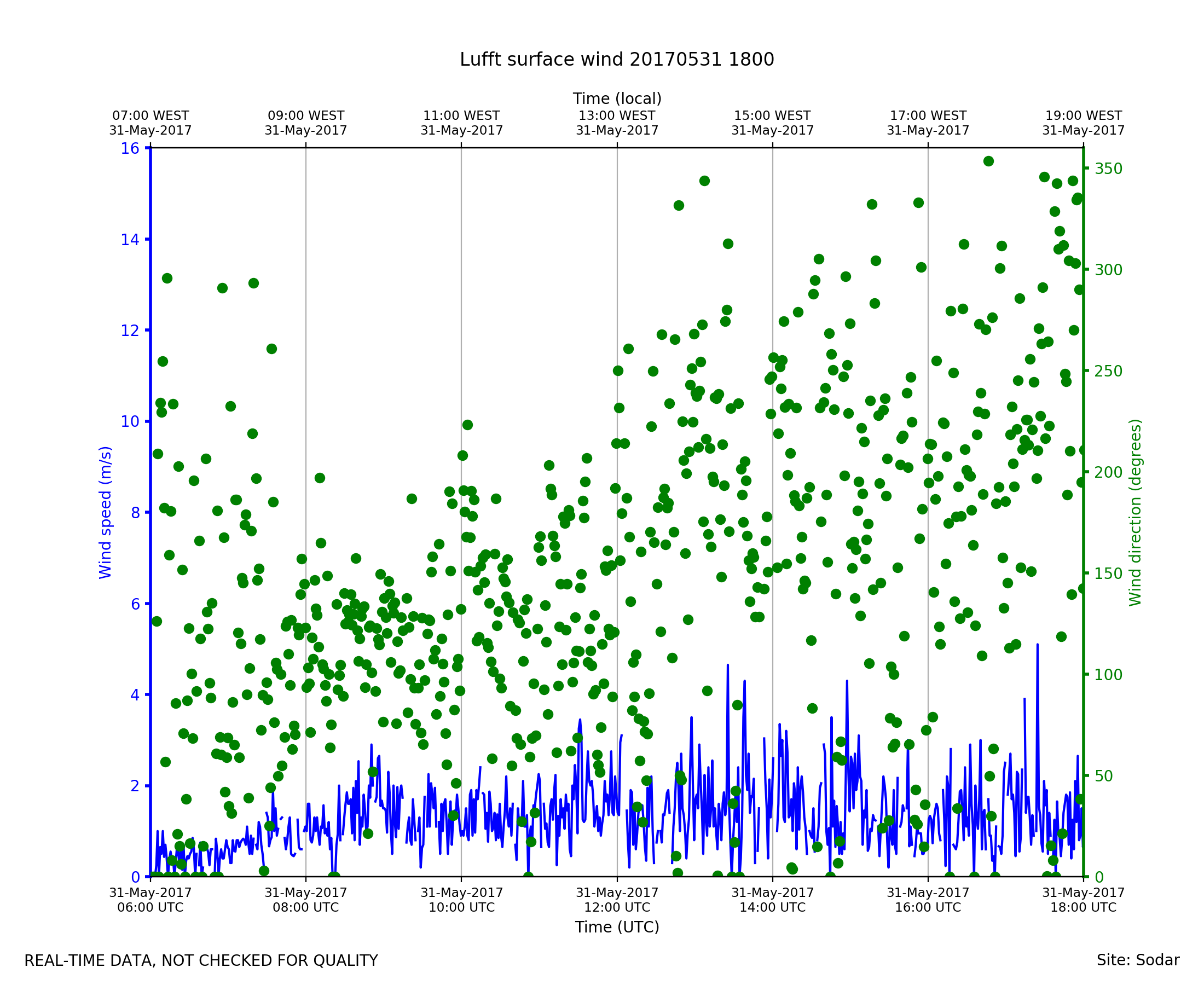Click the 'Time (local)' top axis label

pos(617,99)
